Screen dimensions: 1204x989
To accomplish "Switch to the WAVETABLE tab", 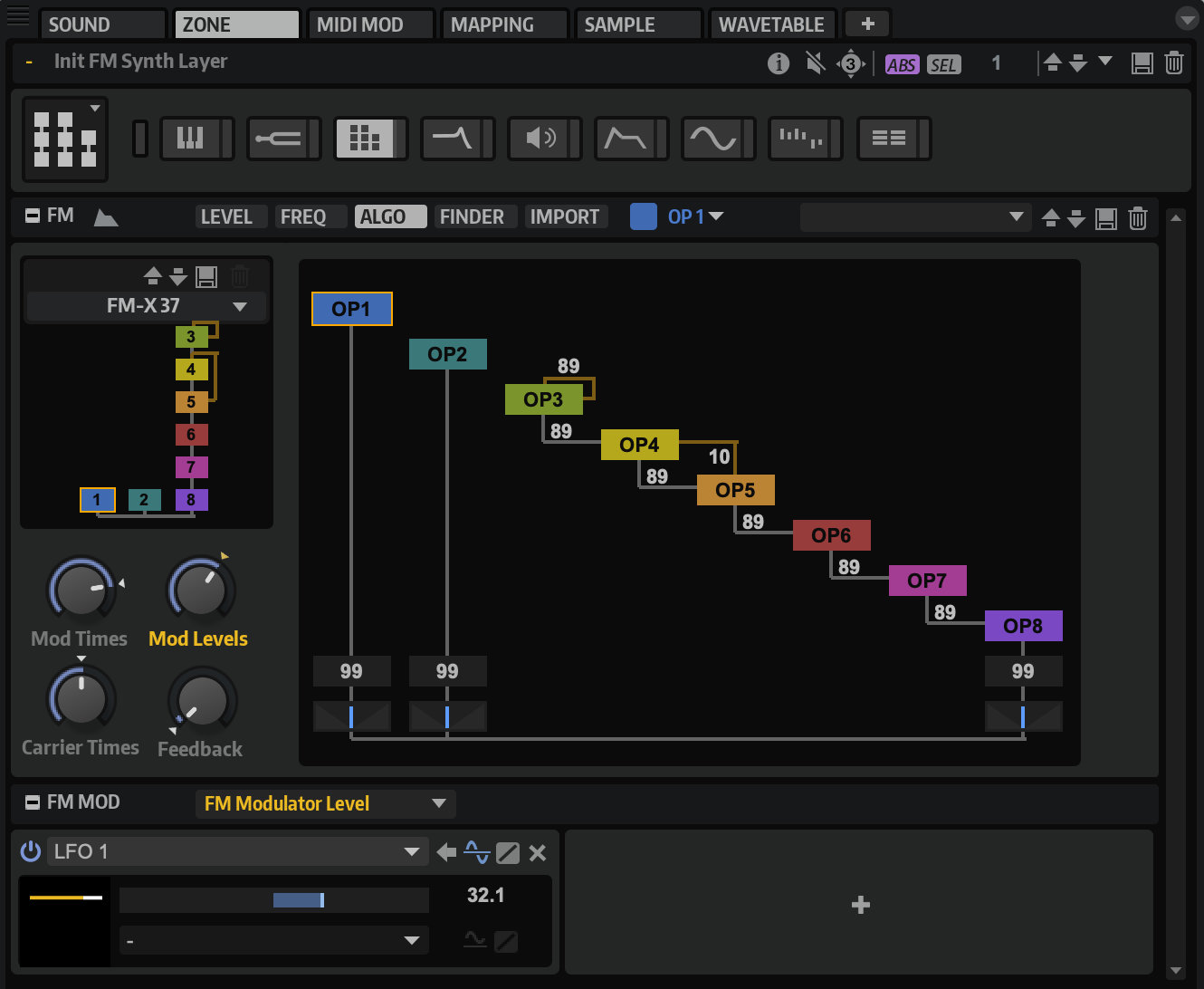I will click(x=771, y=24).
